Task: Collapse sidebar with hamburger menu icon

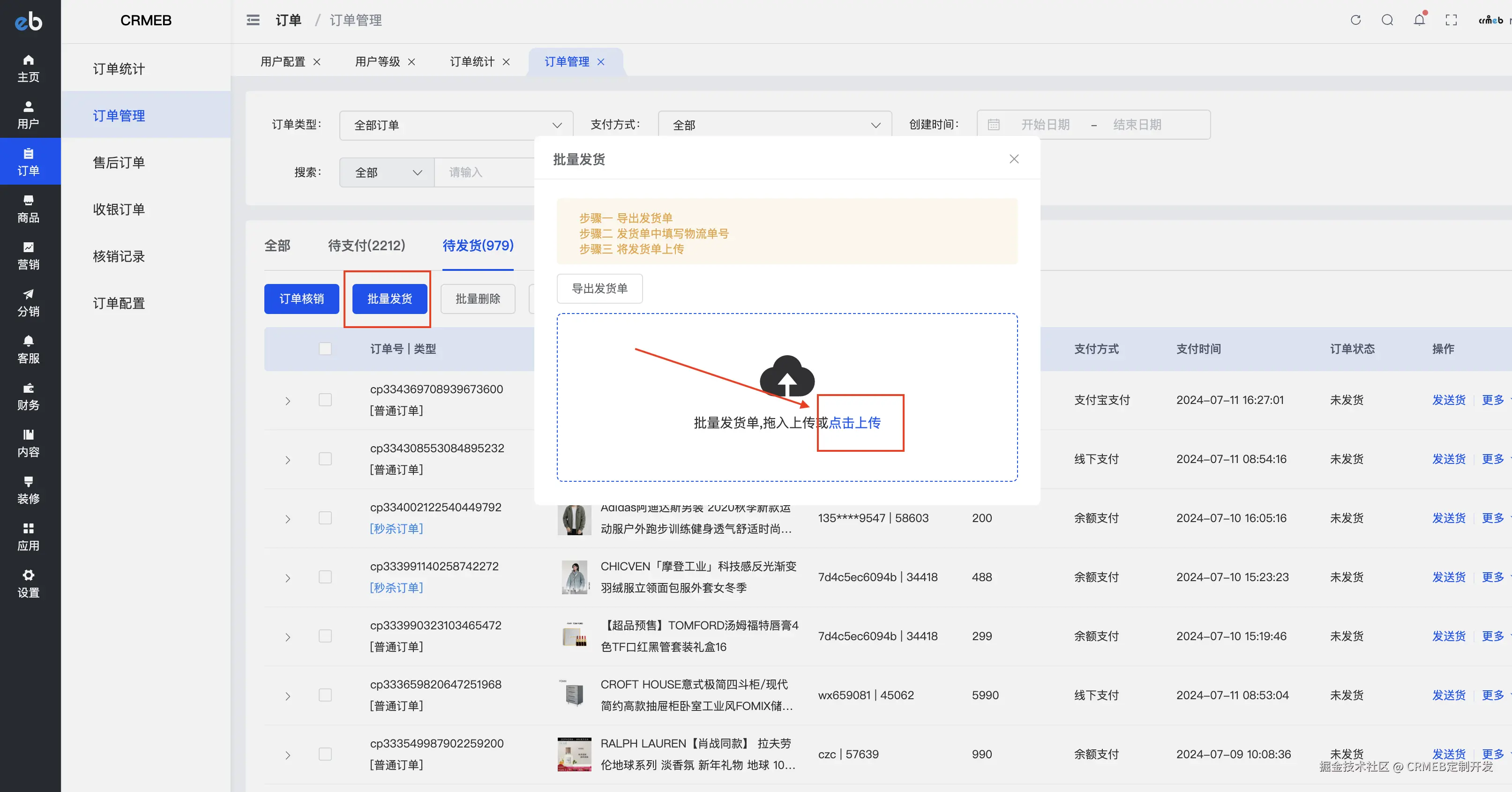Action: pos(253,20)
